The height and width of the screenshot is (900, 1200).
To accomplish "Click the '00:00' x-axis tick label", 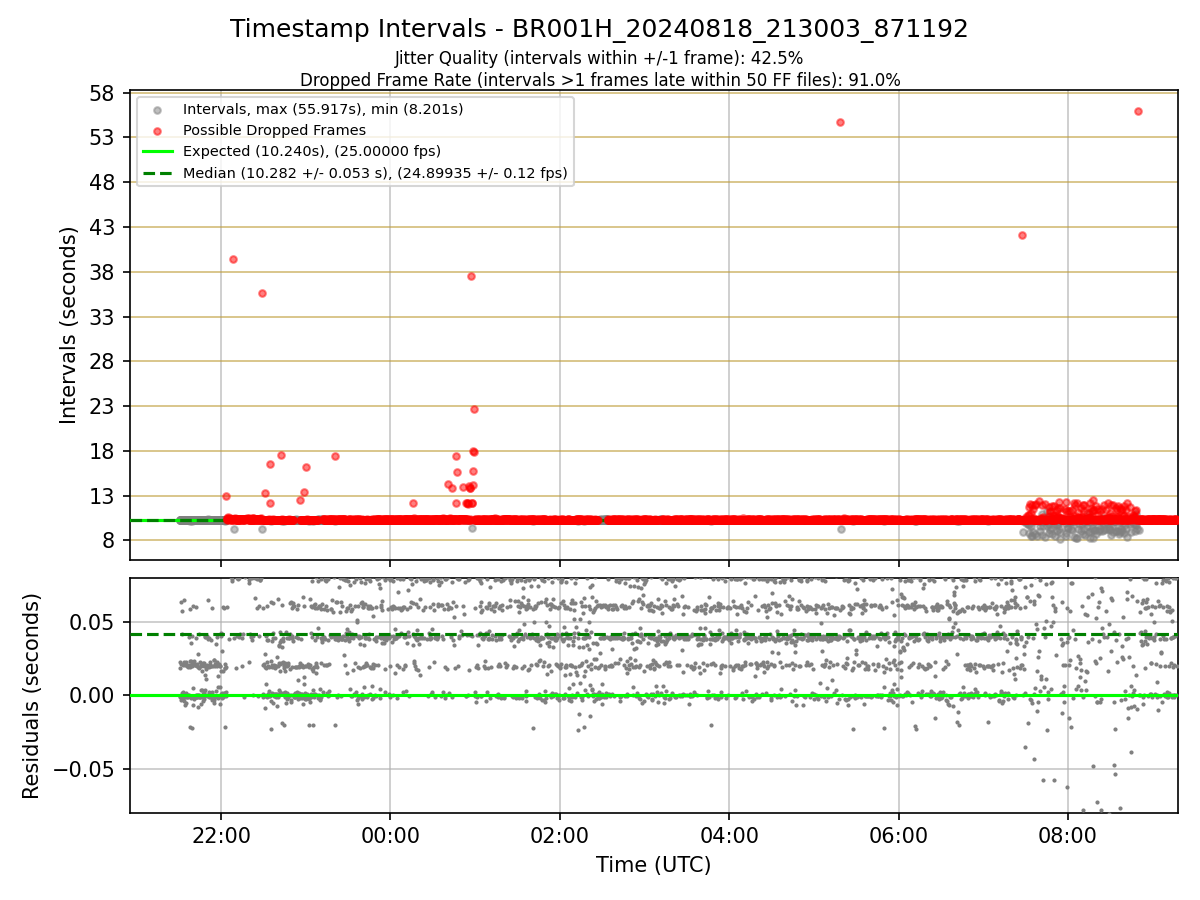I will (x=390, y=834).
